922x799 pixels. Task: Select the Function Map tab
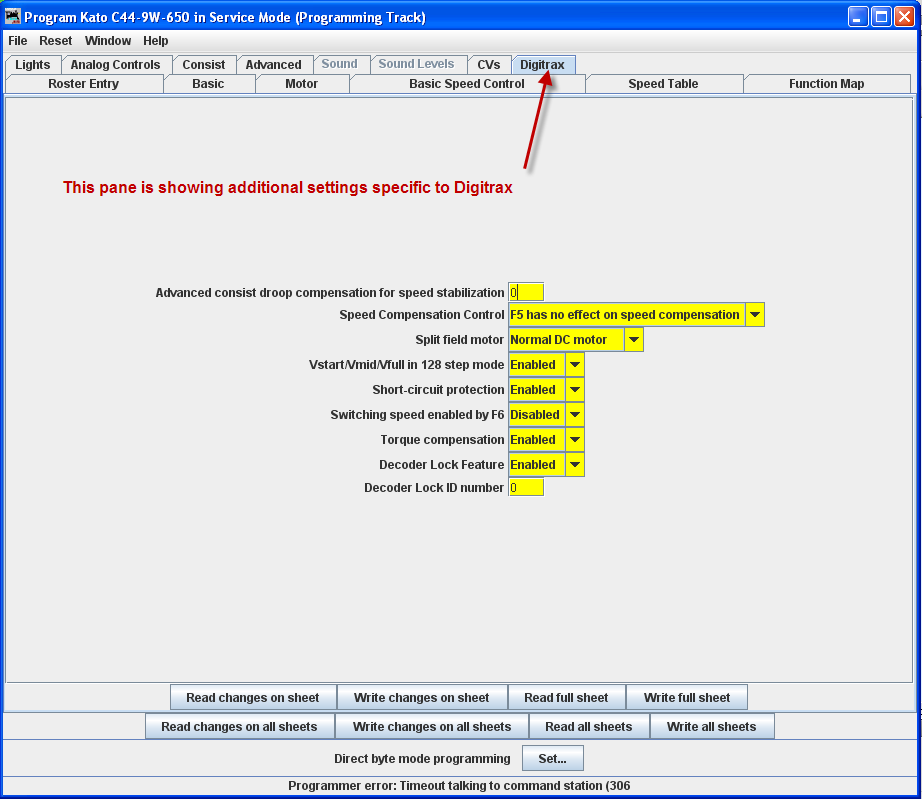[826, 84]
